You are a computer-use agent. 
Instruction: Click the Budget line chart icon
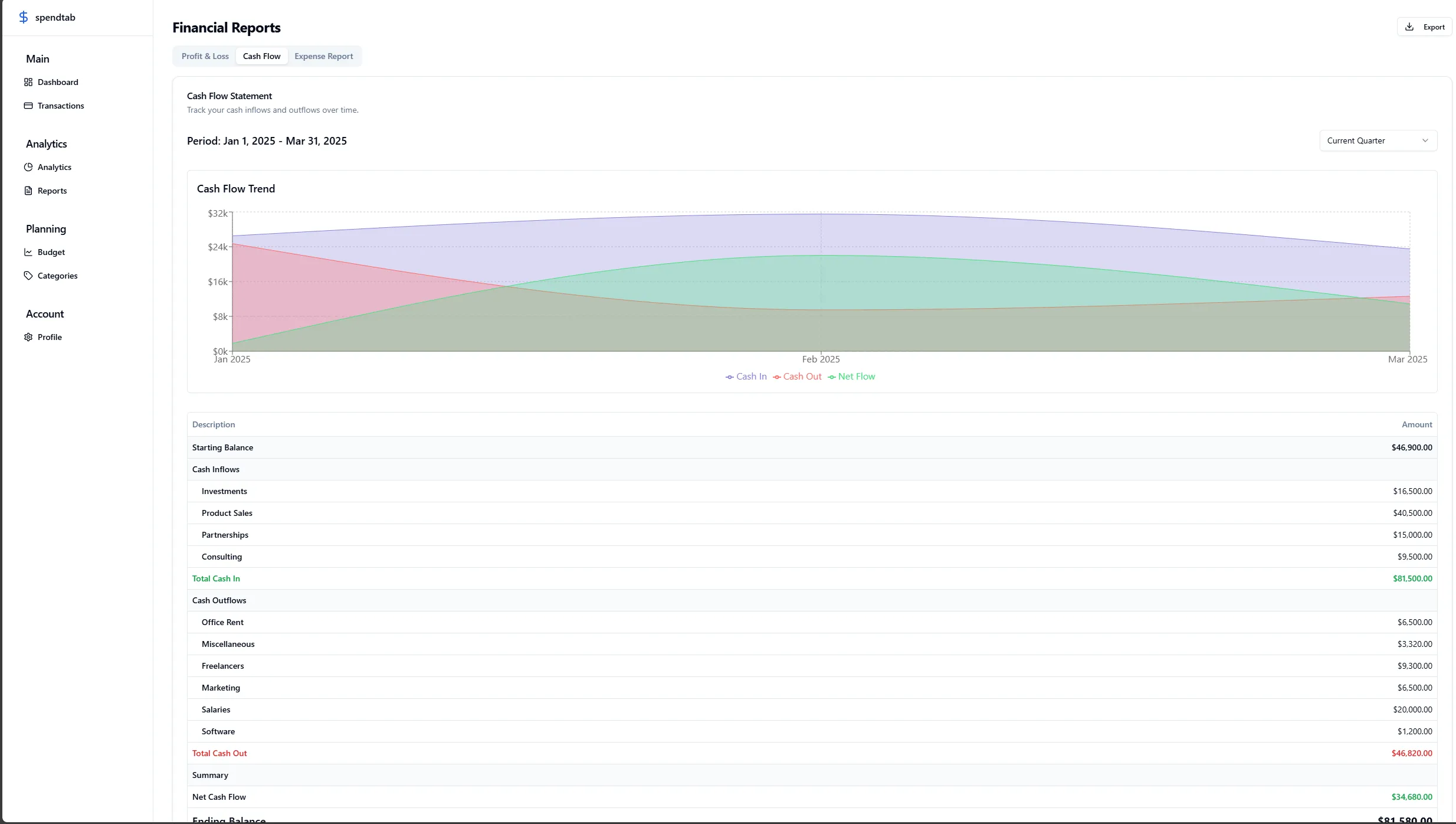tap(28, 252)
